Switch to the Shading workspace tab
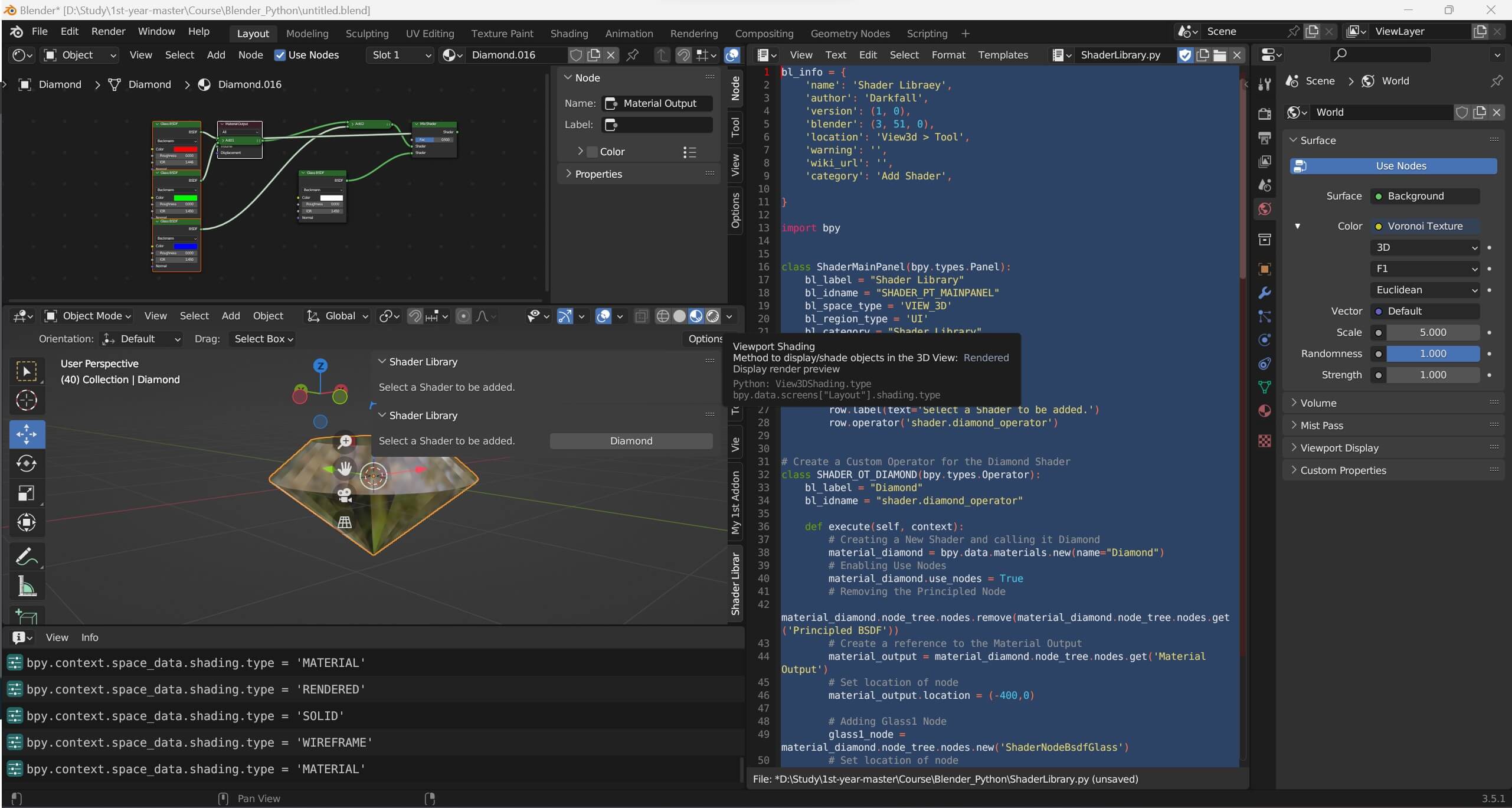Screen dimensions: 1512x808 click(x=569, y=34)
